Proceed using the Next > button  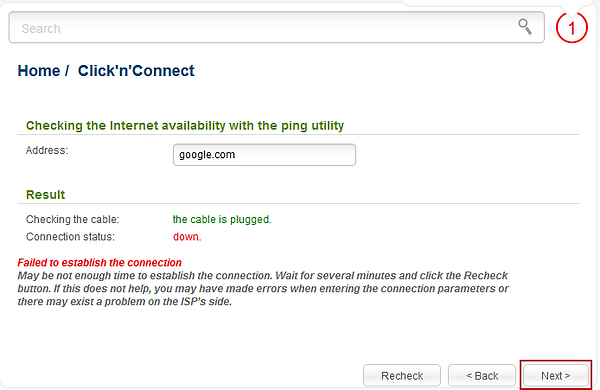[556, 375]
